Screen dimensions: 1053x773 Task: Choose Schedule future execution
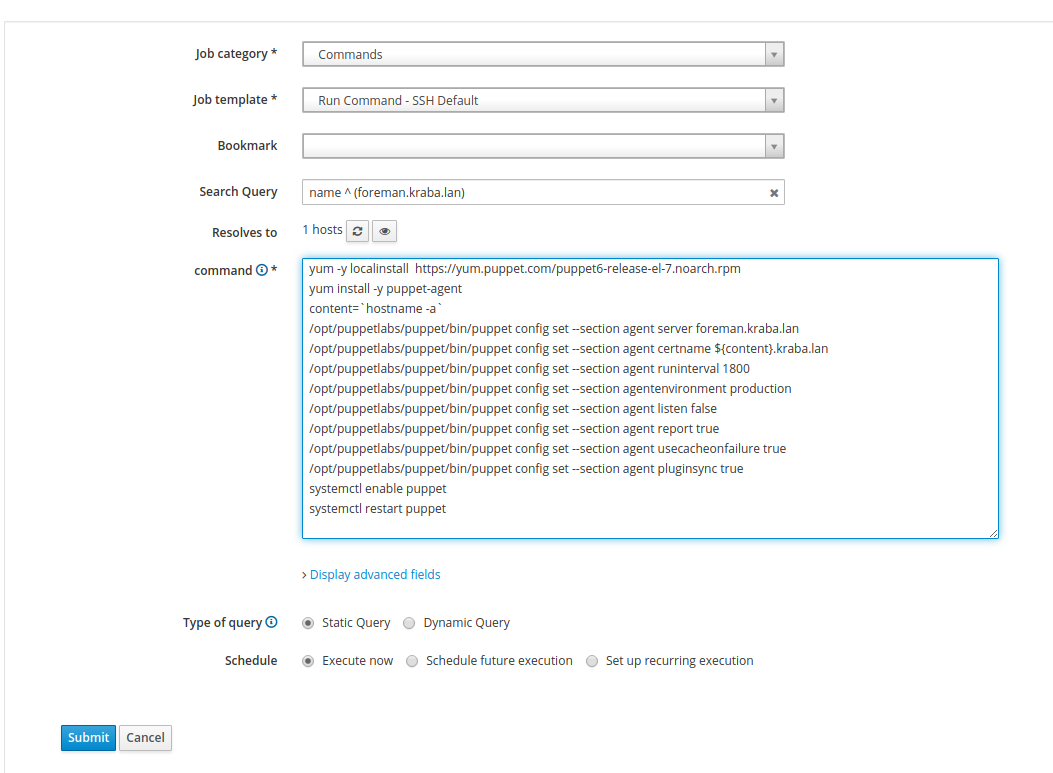[x=412, y=661]
